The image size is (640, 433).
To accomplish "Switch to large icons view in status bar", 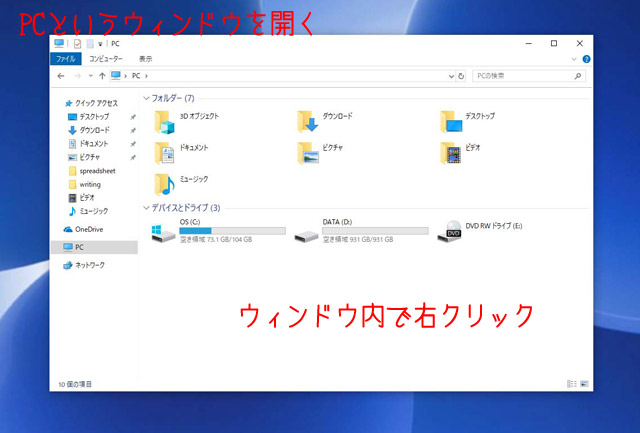I will click(x=585, y=383).
